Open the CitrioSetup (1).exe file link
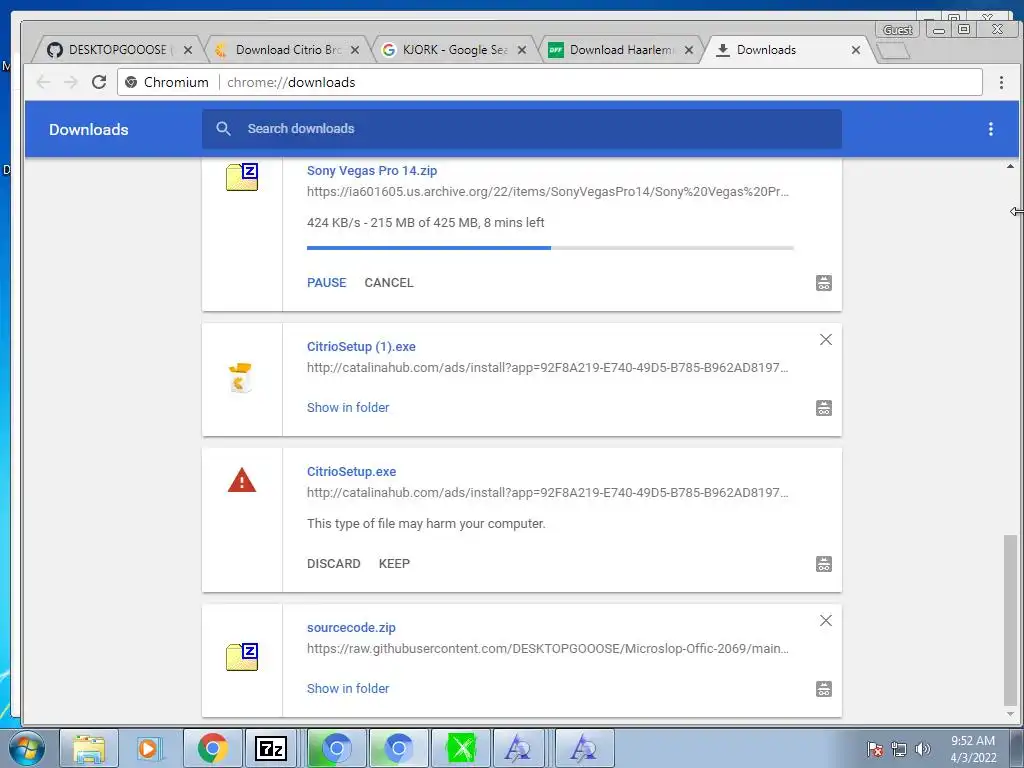This screenshot has width=1024, height=768. click(361, 347)
